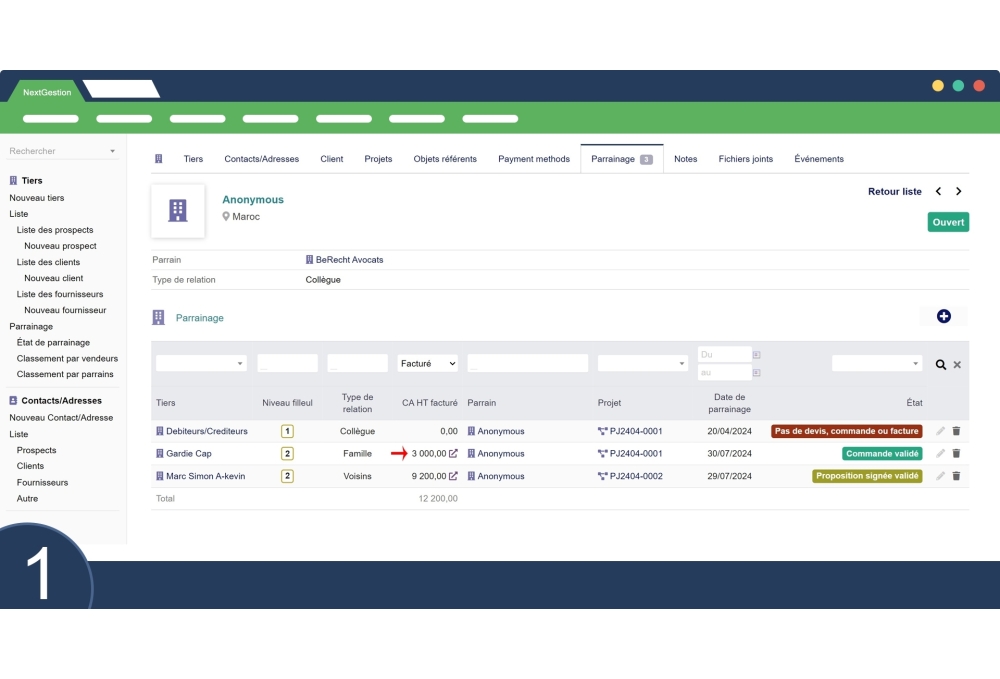Open the Facturé dropdown filter
This screenshot has width=1000, height=679.
pyautogui.click(x=428, y=364)
